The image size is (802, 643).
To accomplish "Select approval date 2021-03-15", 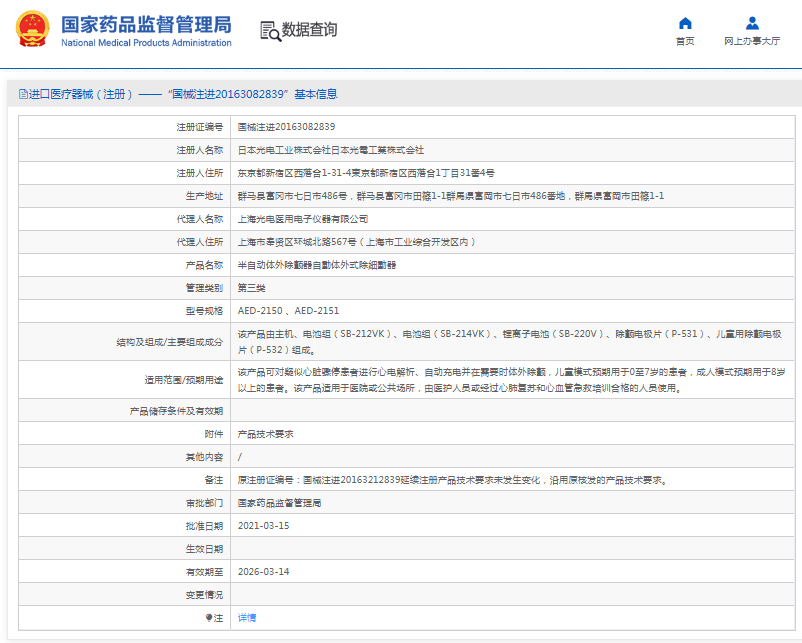I will point(263,526).
